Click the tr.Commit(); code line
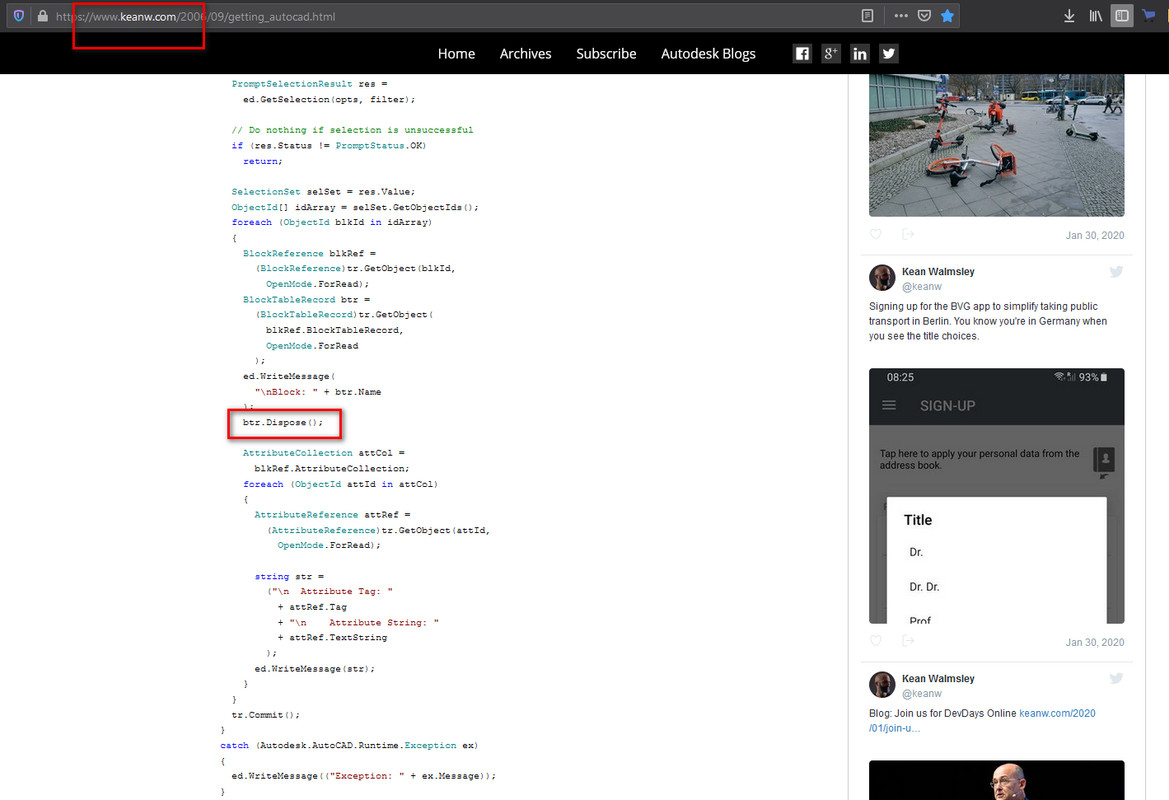The width and height of the screenshot is (1169, 800). point(265,714)
